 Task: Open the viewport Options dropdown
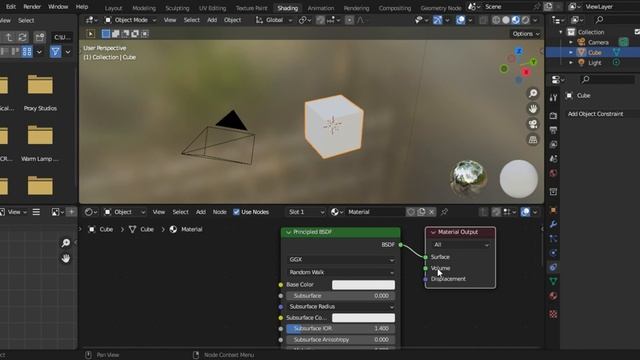tap(526, 34)
